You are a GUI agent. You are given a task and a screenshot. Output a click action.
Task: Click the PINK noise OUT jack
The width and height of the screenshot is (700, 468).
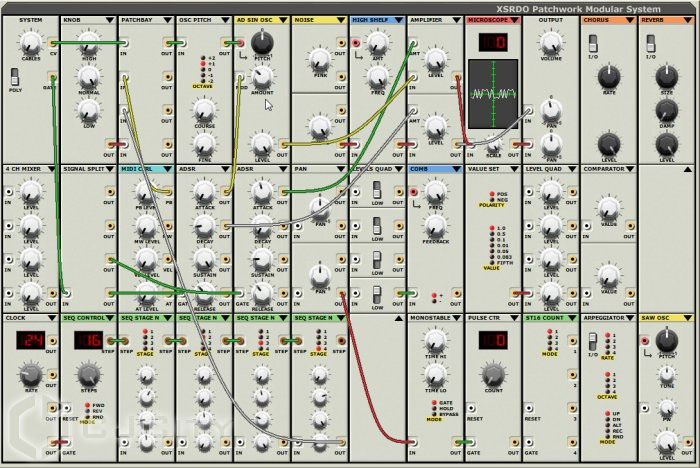point(341,43)
